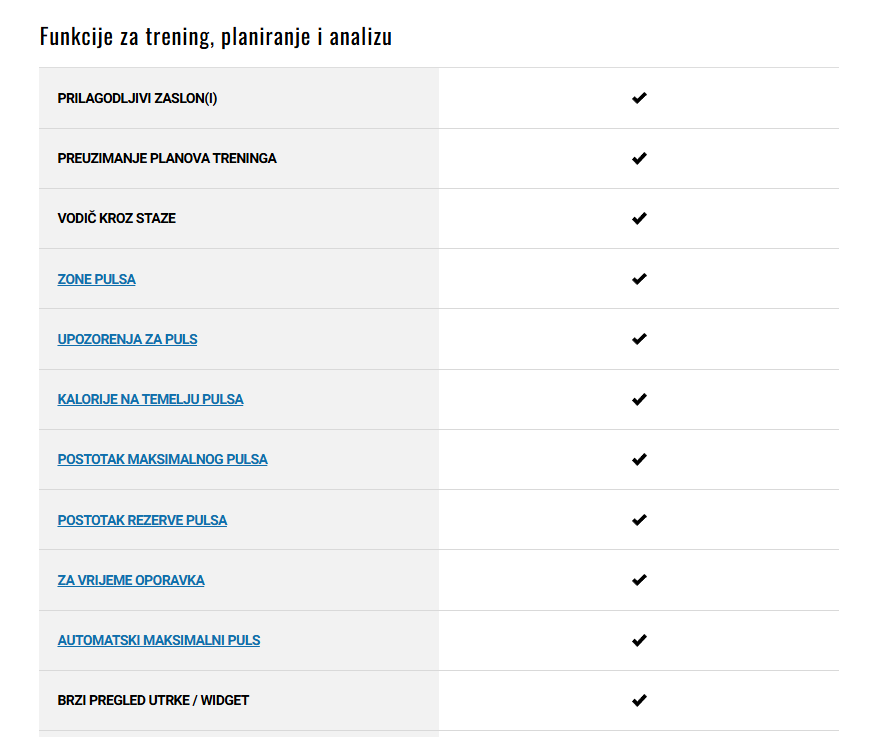Image resolution: width=872 pixels, height=737 pixels.
Task: Click the checkmark for BRZI PREGLED UTRKE / WIDGET
Action: coord(639,700)
